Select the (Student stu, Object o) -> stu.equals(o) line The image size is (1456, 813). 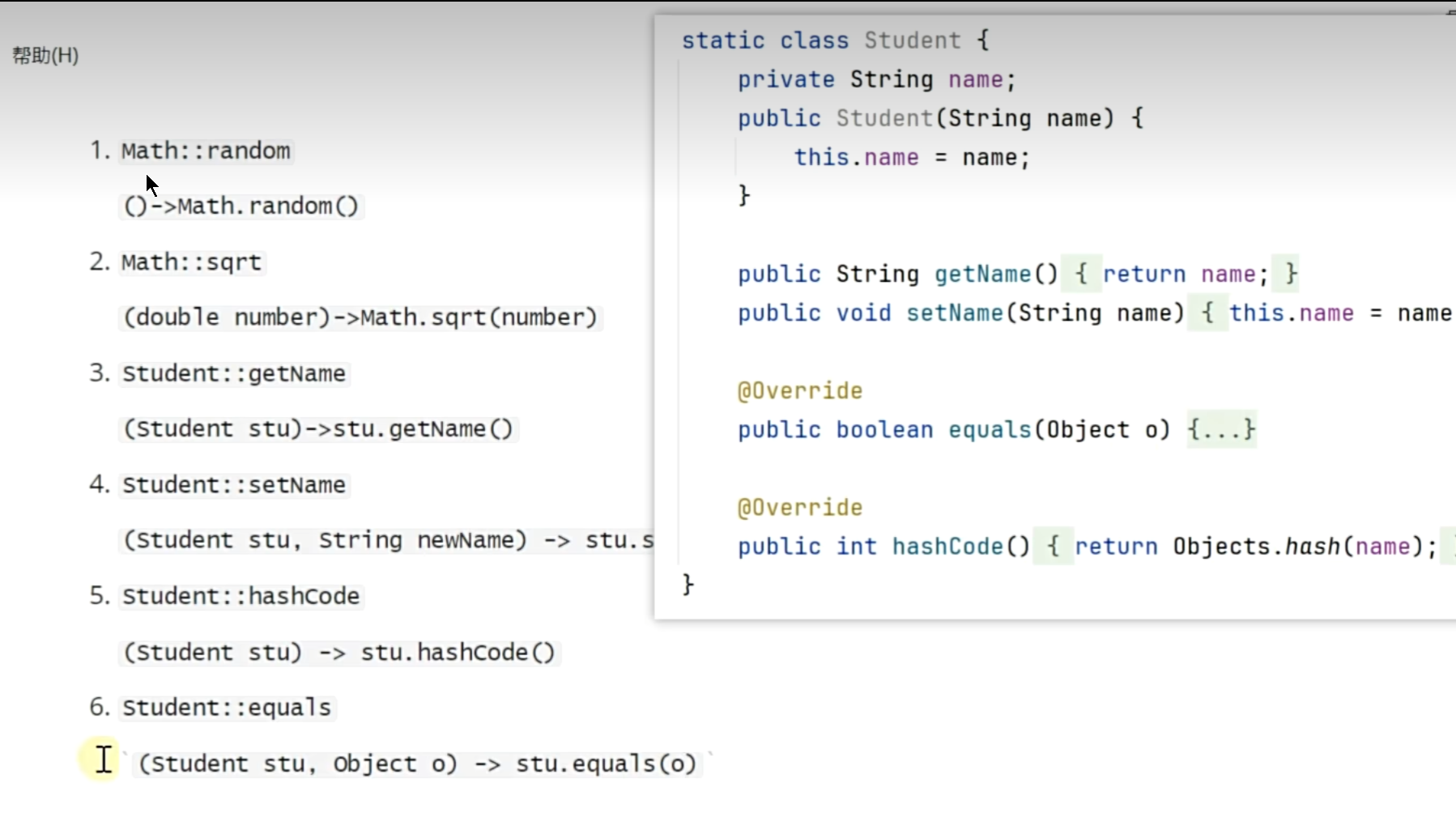tap(417, 764)
